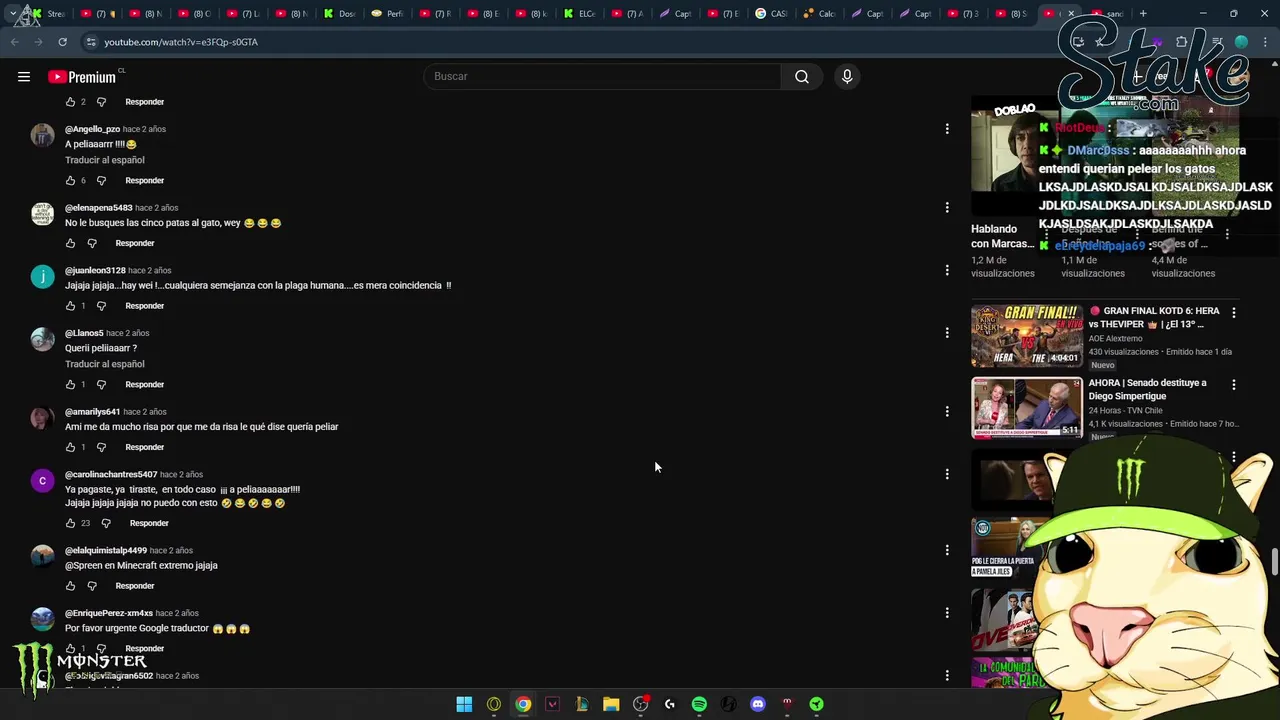Go back to previous page

14,42
